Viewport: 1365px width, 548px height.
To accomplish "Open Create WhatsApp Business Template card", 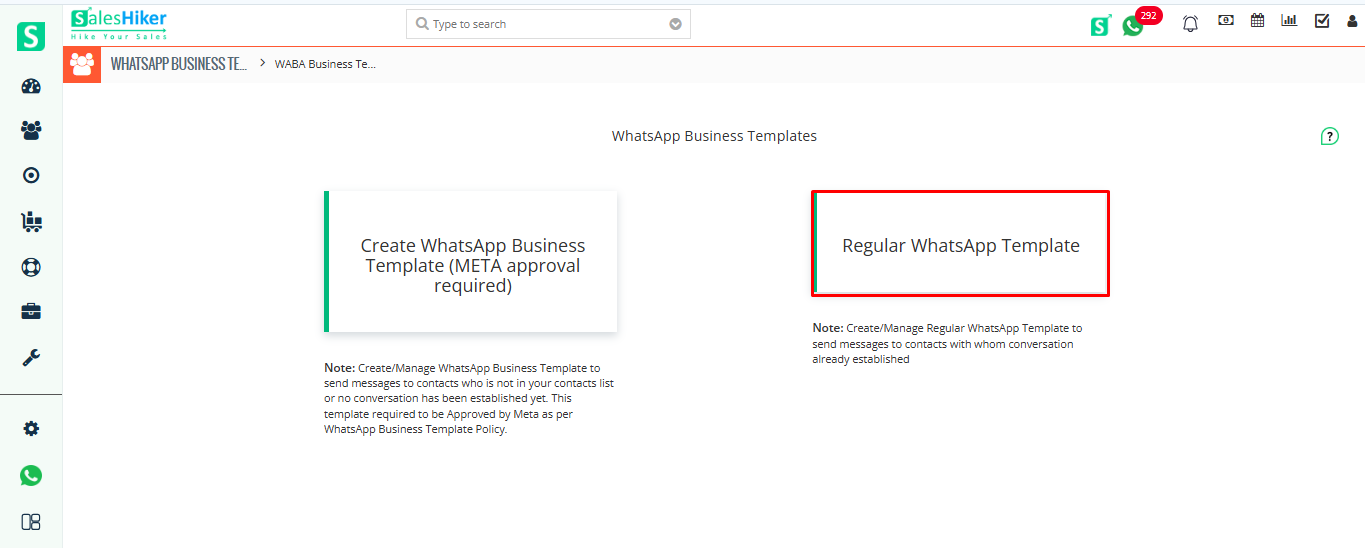I will pos(471,262).
